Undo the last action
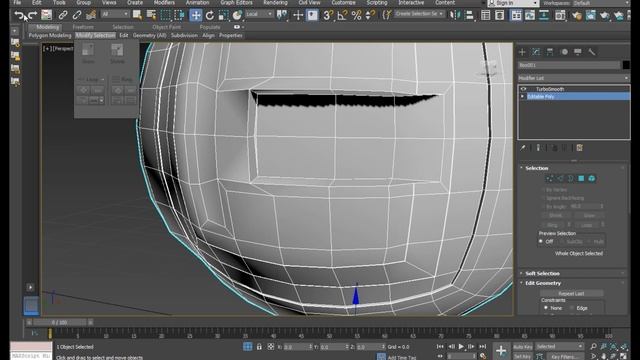 19,16
